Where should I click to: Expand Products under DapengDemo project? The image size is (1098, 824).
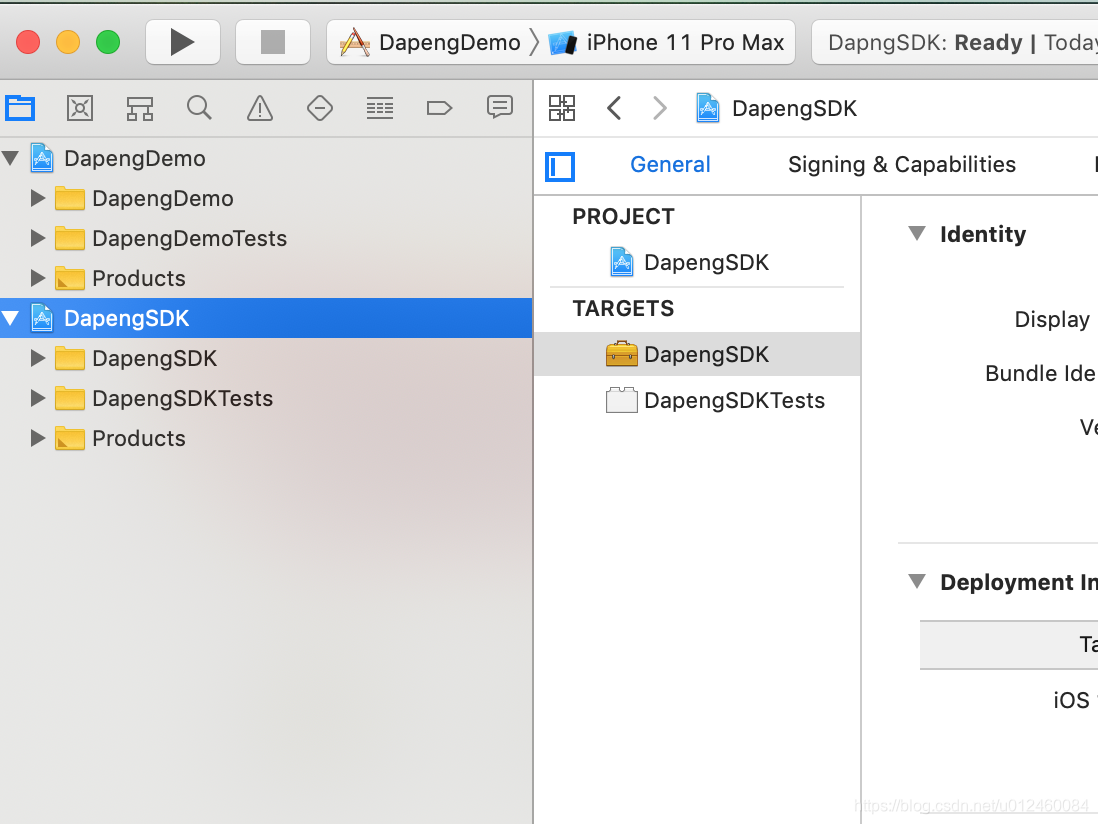(38, 279)
